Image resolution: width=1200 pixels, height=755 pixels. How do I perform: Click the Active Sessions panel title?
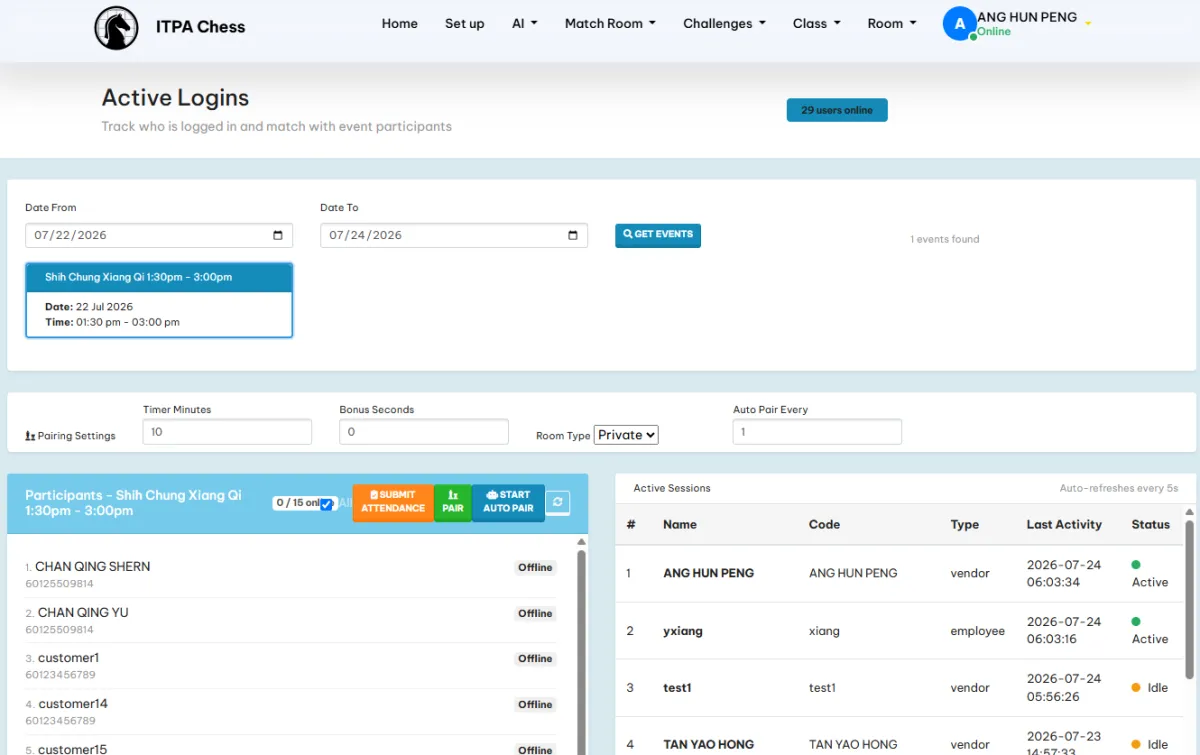pos(672,488)
